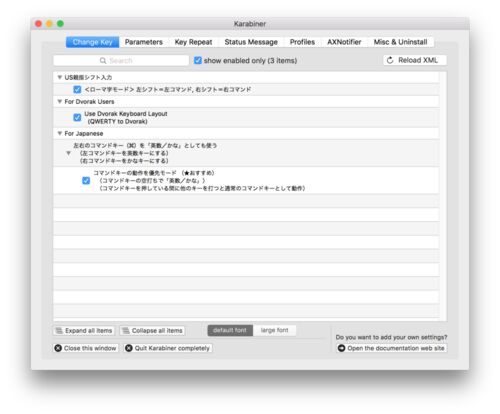The image size is (500, 414).
Task: Select the For Dvorak Users label
Action: 89,101
